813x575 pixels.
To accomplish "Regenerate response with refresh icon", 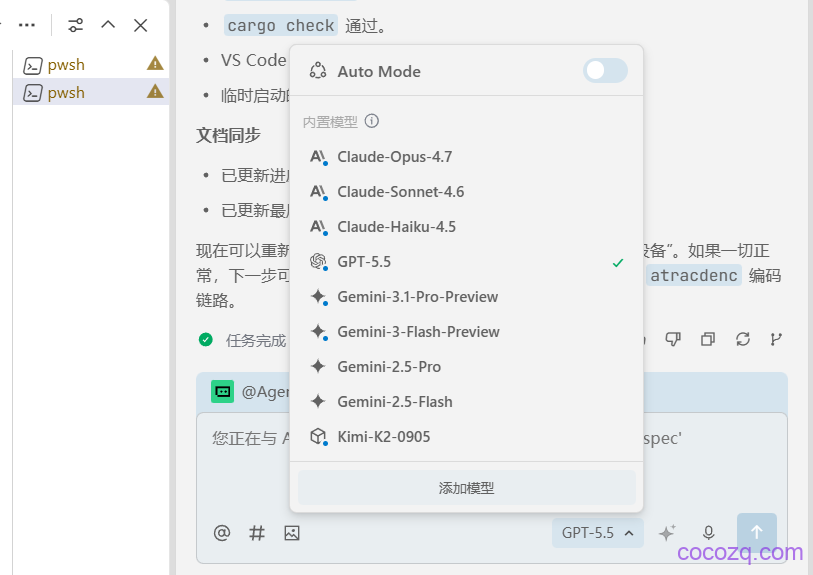I will click(x=742, y=340).
